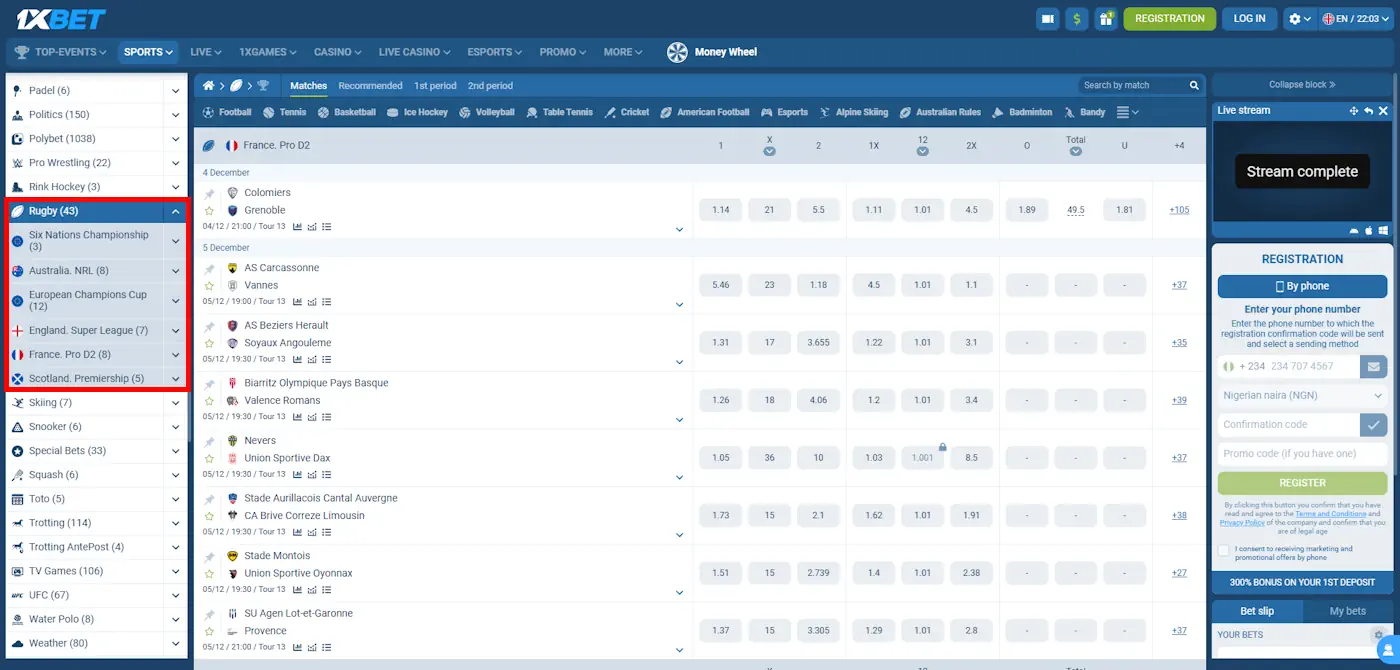Switch to the Recommended tab
Viewport: 1400px width, 670px height.
pyautogui.click(x=370, y=85)
